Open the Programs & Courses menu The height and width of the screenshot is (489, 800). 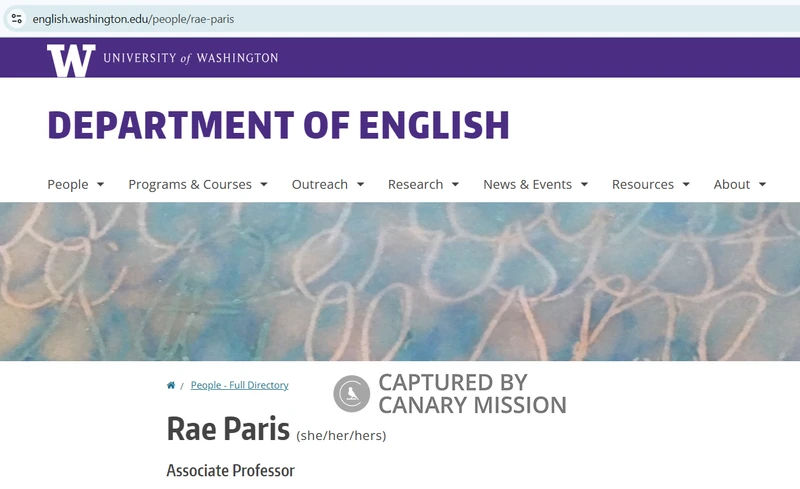click(190, 184)
